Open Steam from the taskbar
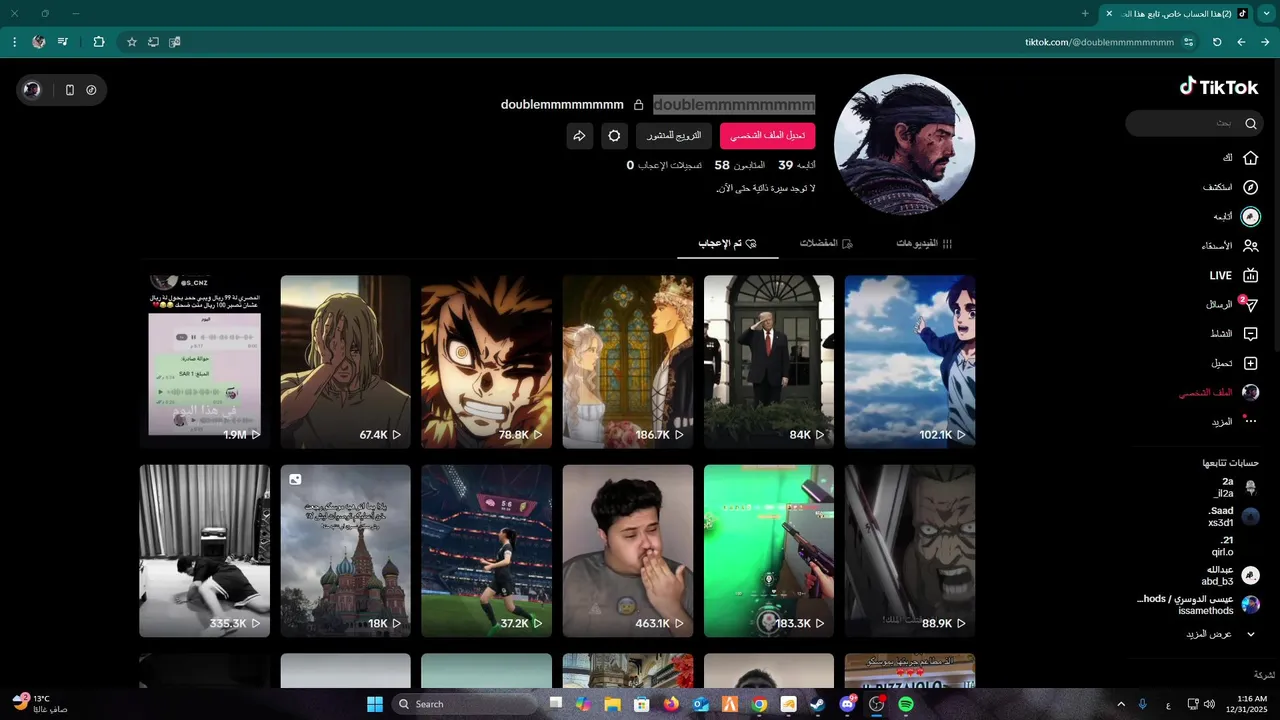The width and height of the screenshot is (1280, 720). coord(818,704)
